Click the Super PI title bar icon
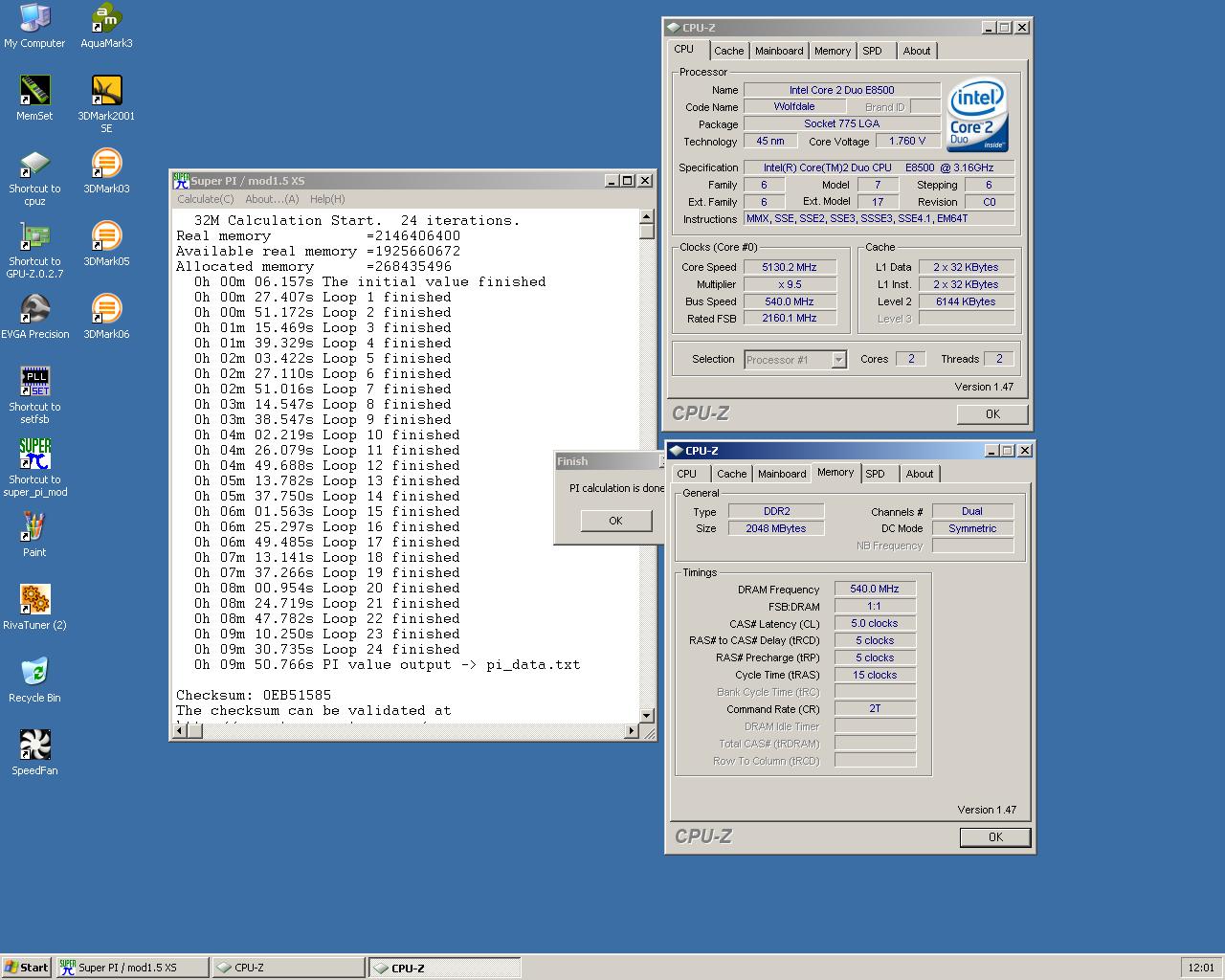Screen dimensions: 1225x980 (x=181, y=180)
